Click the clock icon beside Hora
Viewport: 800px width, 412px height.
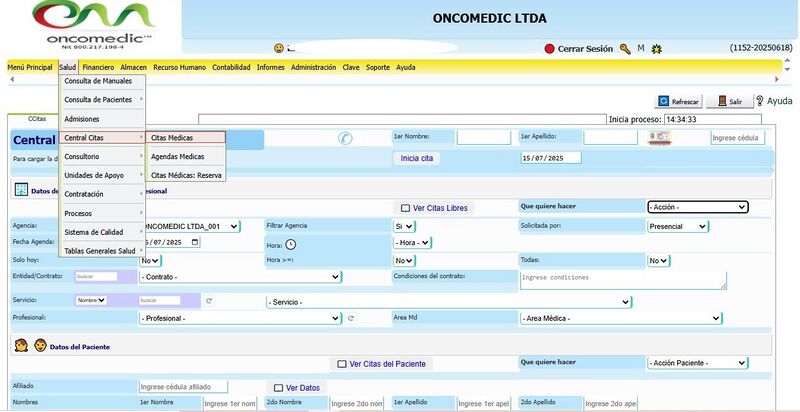click(291, 244)
